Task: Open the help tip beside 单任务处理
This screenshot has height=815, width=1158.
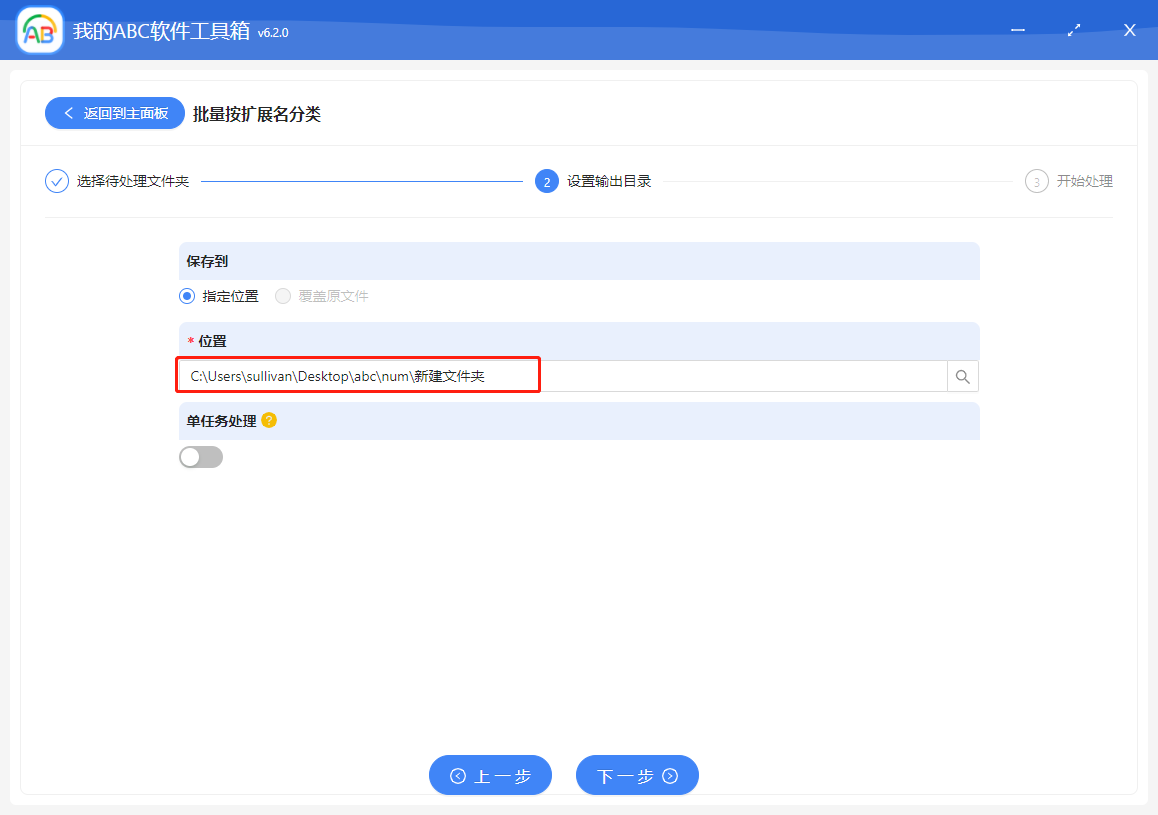Action: pos(268,421)
